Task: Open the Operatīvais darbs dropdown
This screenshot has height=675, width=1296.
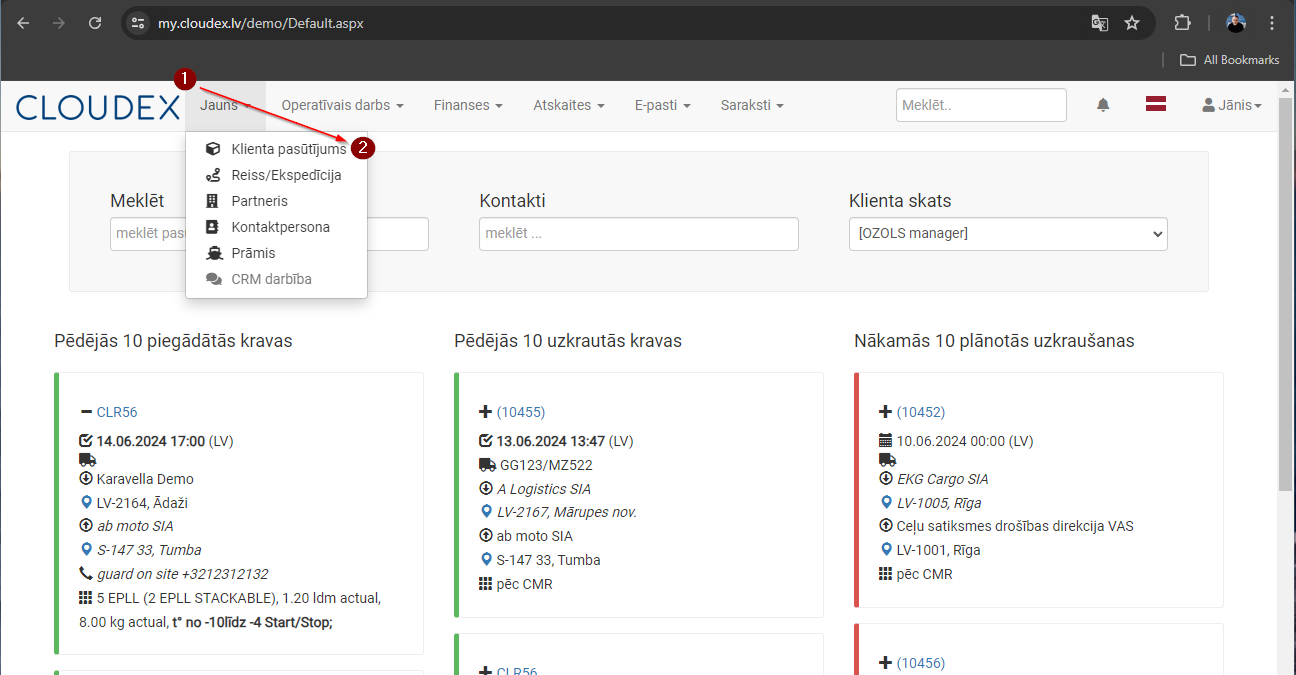Action: click(x=342, y=105)
